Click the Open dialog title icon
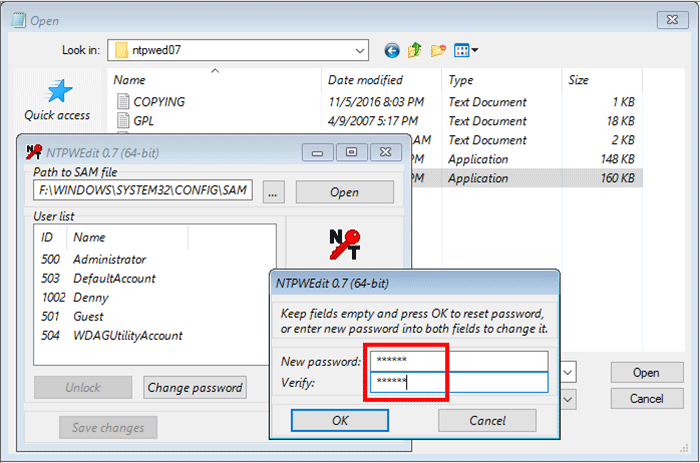 pos(19,21)
